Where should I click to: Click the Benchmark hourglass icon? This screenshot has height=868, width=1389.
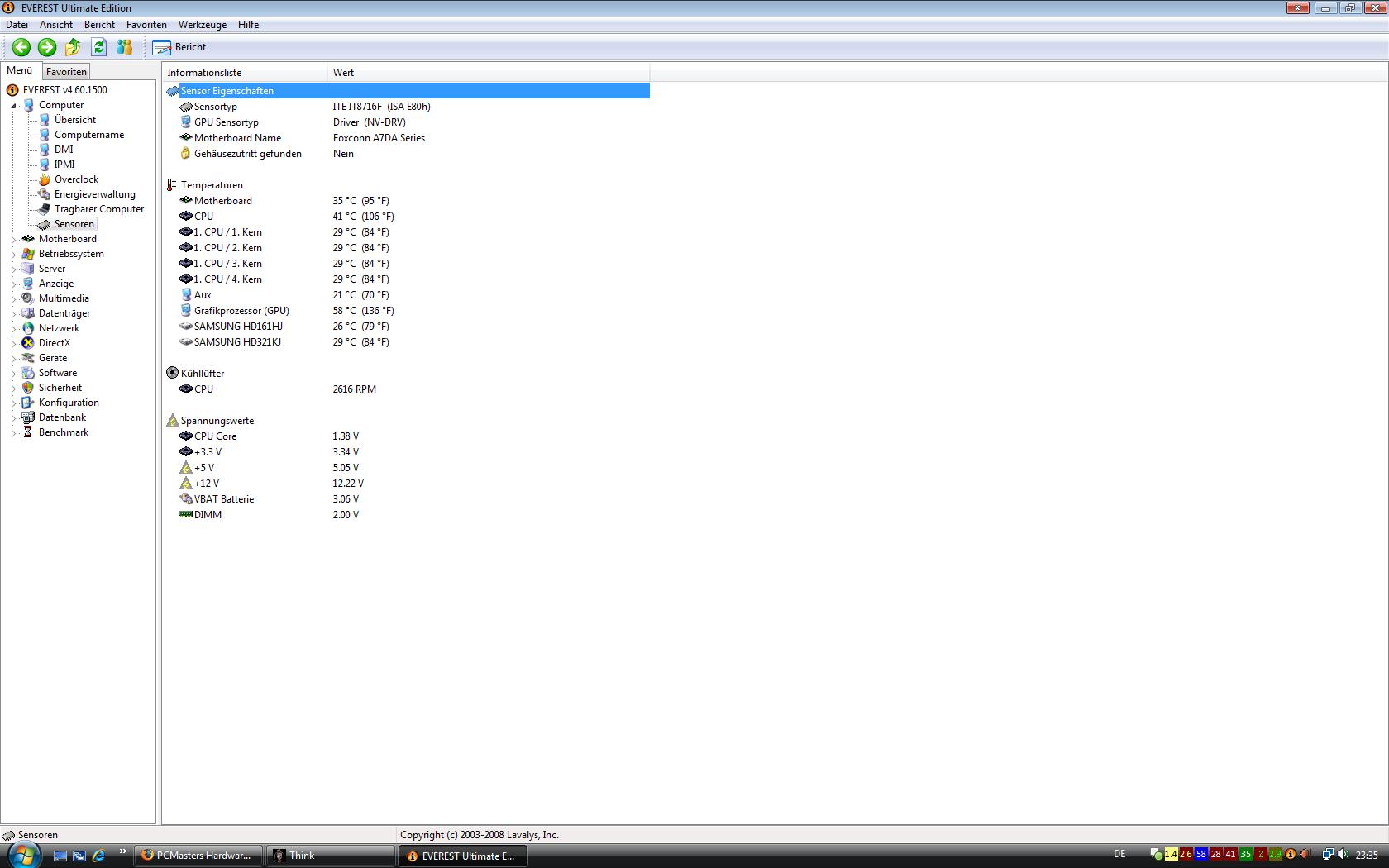pos(28,432)
